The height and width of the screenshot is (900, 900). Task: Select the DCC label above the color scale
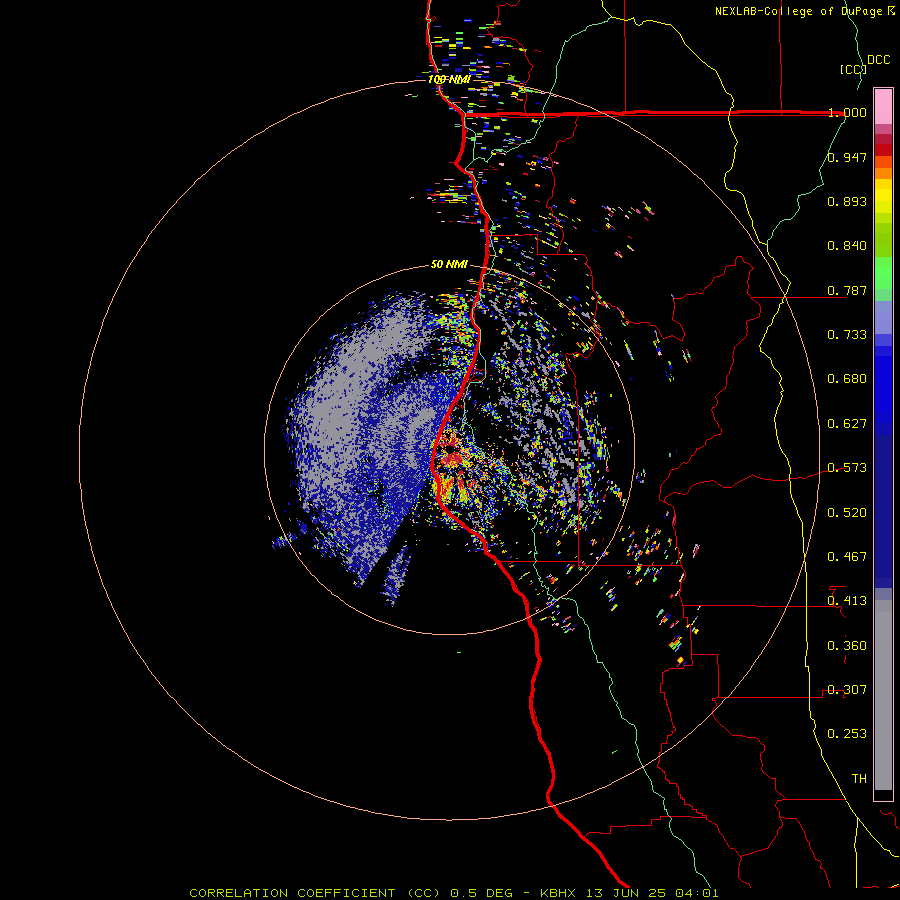(879, 60)
